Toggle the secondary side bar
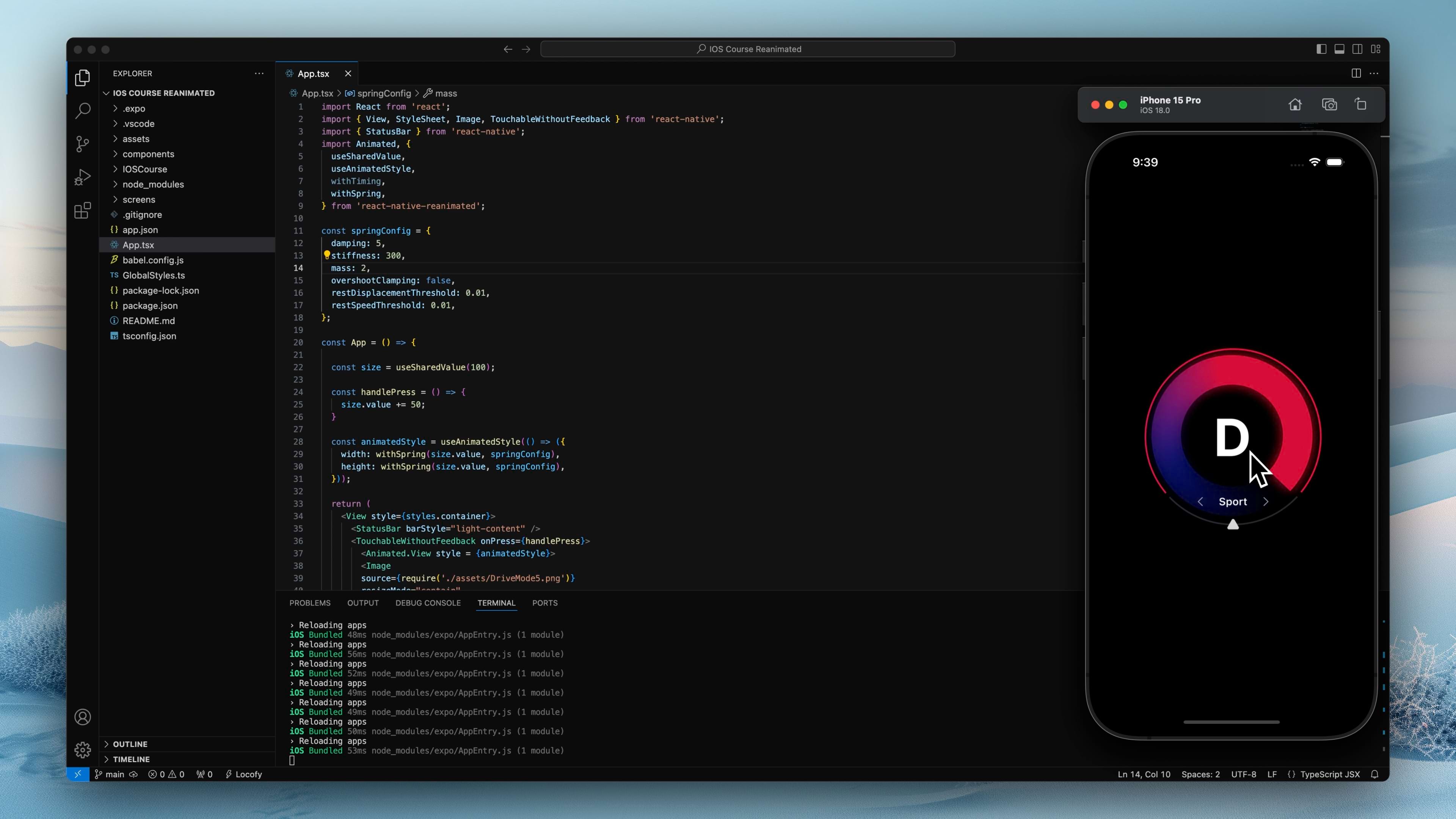1456x819 pixels. 1358,49
